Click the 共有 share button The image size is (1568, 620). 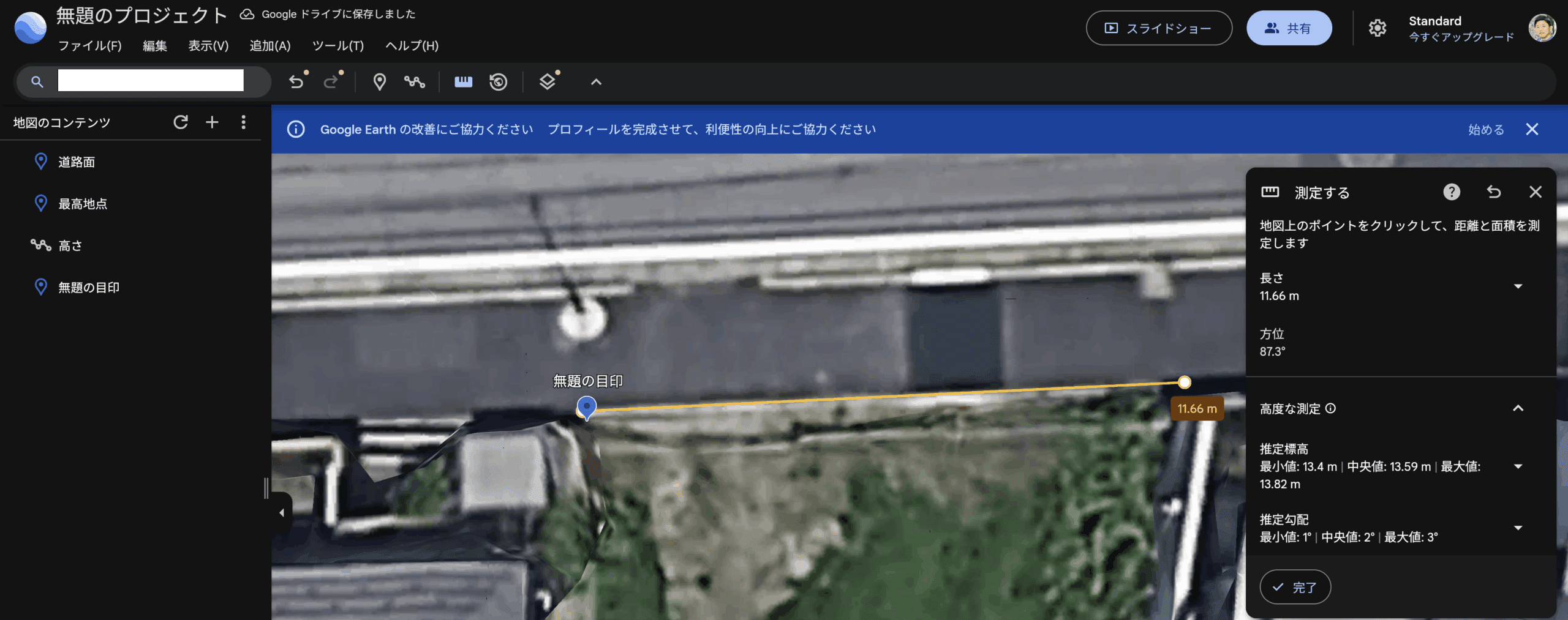[1289, 28]
